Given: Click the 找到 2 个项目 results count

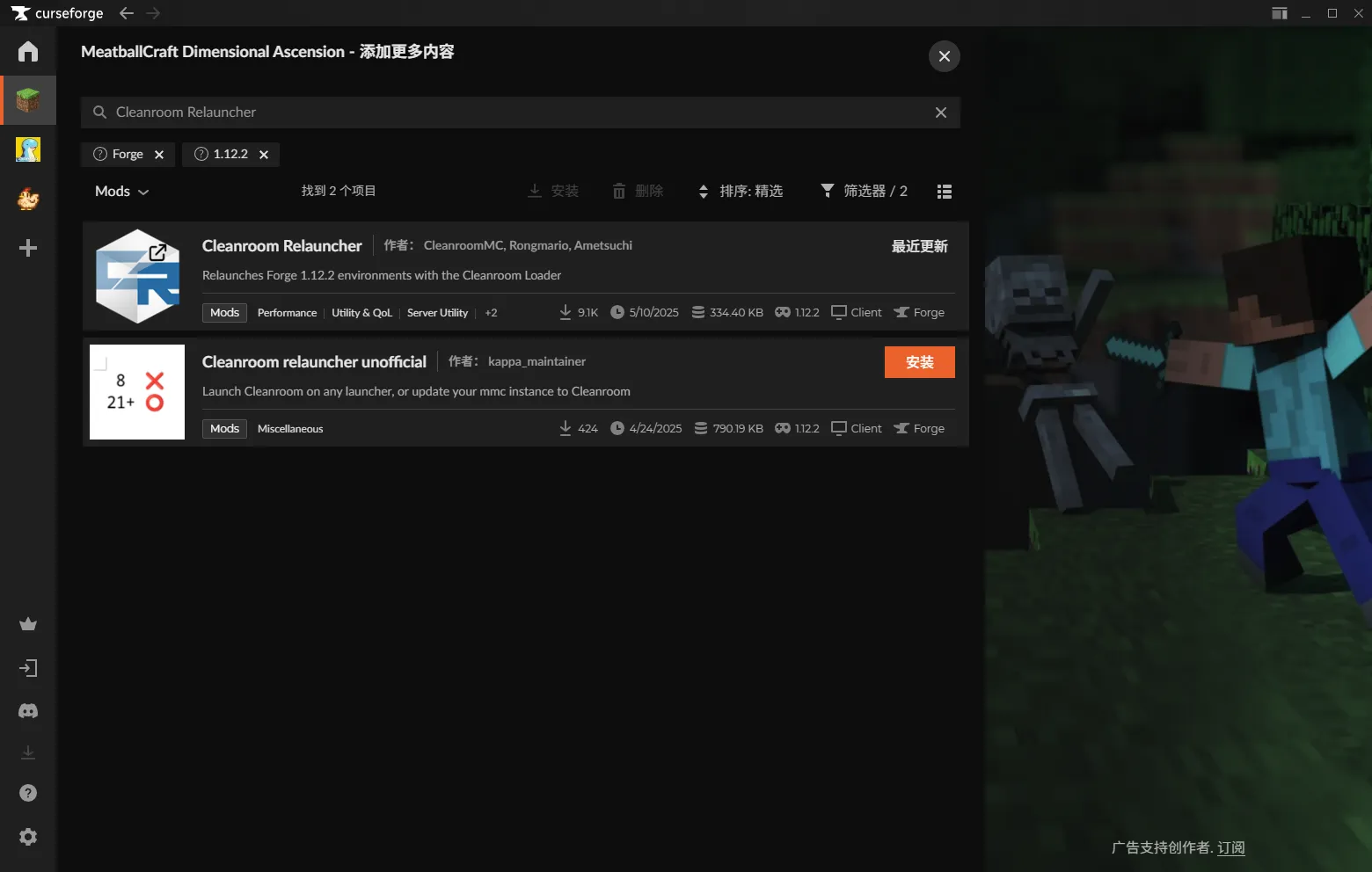Looking at the screenshot, I should coord(339,191).
